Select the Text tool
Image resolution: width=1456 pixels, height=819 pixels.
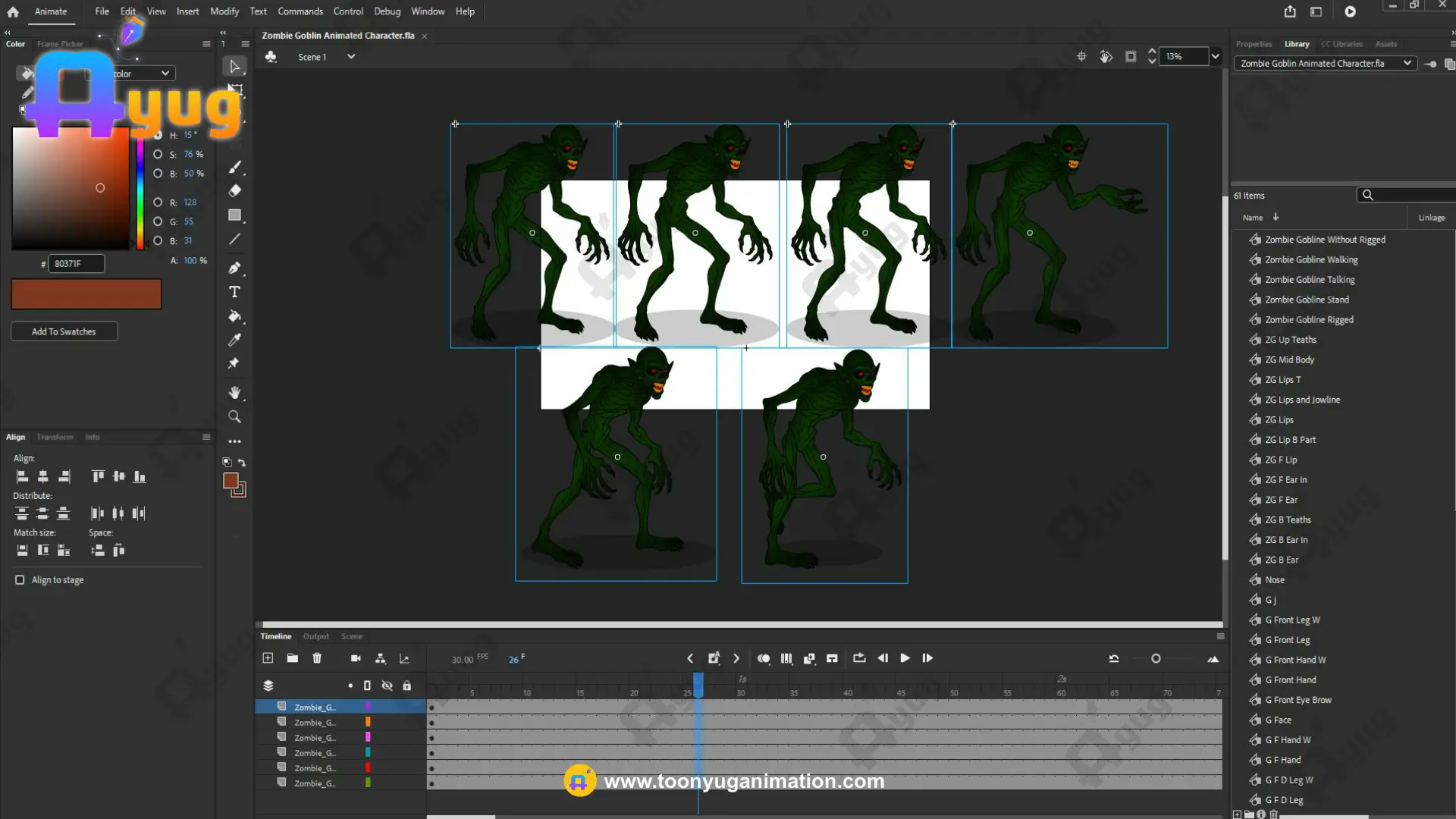(234, 292)
